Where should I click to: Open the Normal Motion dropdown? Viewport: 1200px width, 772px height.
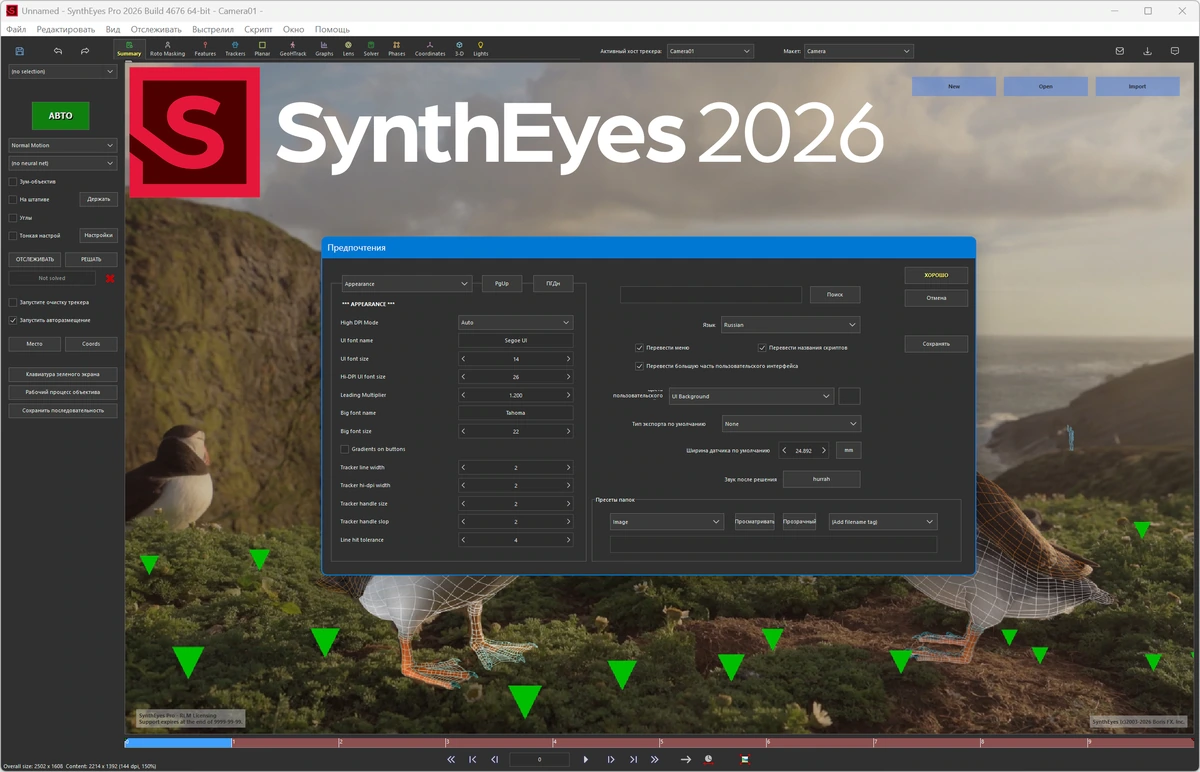(62, 145)
